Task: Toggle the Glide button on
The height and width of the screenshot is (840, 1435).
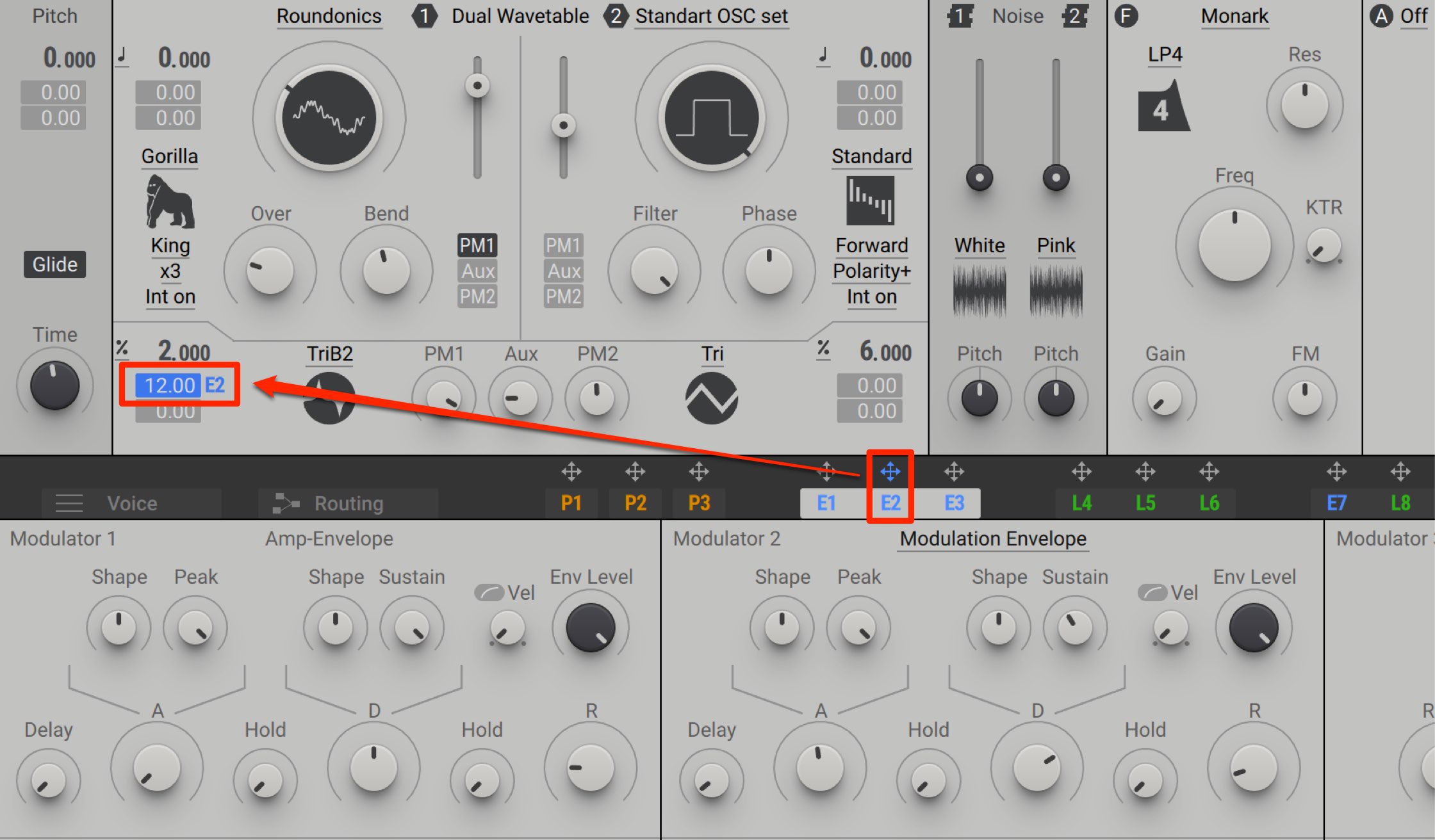Action: click(54, 263)
